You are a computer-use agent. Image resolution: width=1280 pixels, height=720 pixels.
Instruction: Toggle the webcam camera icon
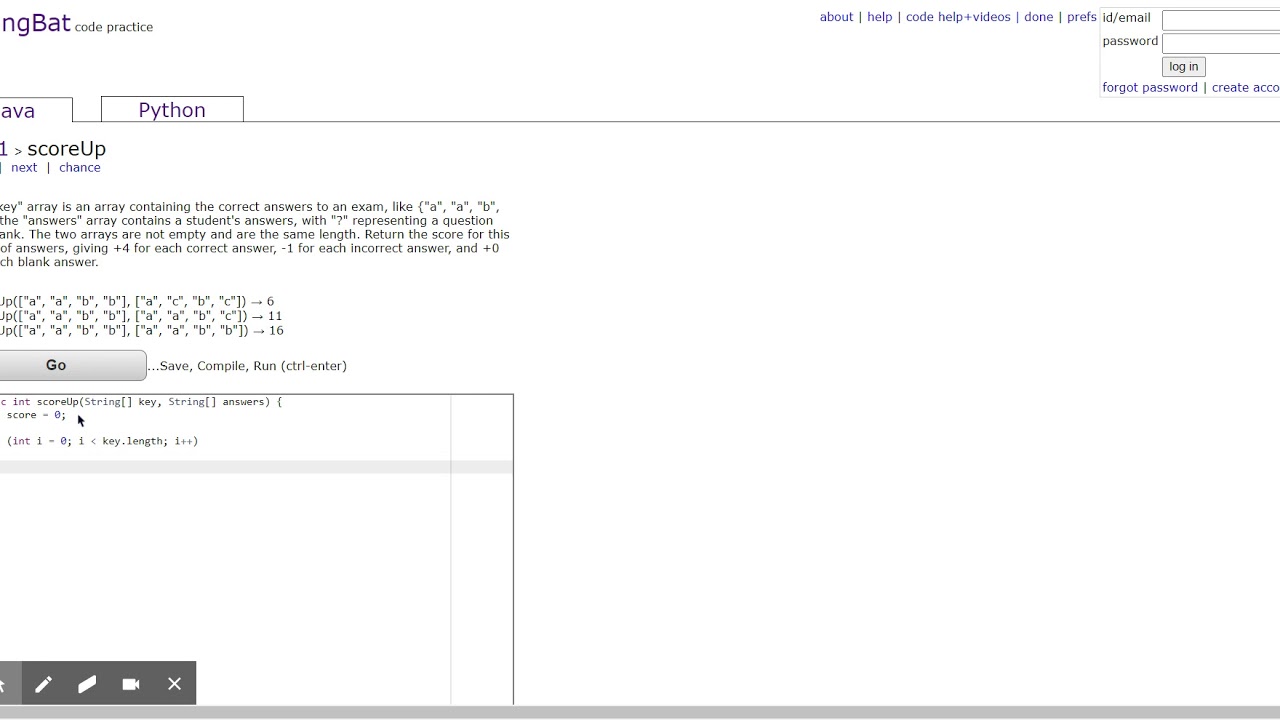click(131, 684)
